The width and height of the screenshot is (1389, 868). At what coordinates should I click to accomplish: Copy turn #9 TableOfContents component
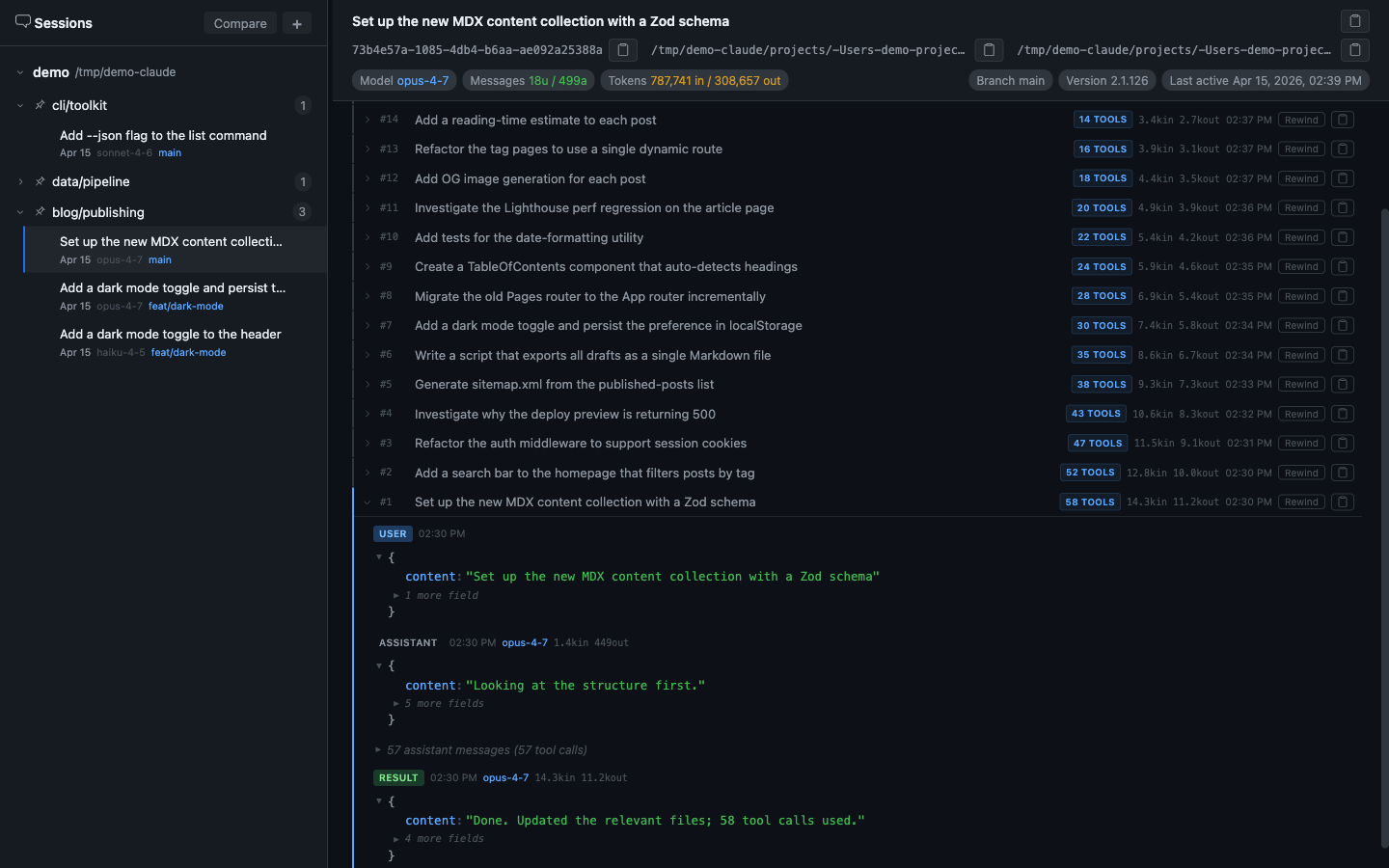[x=1343, y=266]
